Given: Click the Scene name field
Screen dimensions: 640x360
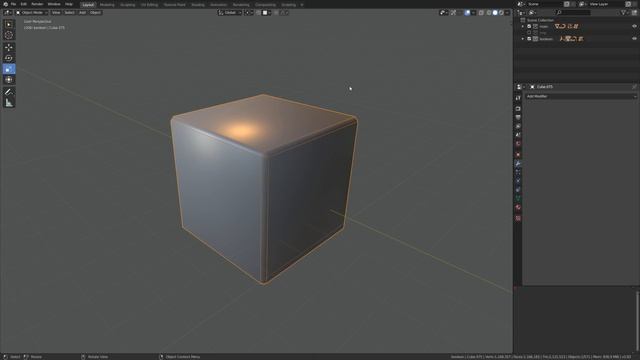Looking at the screenshot, I should (545, 4).
